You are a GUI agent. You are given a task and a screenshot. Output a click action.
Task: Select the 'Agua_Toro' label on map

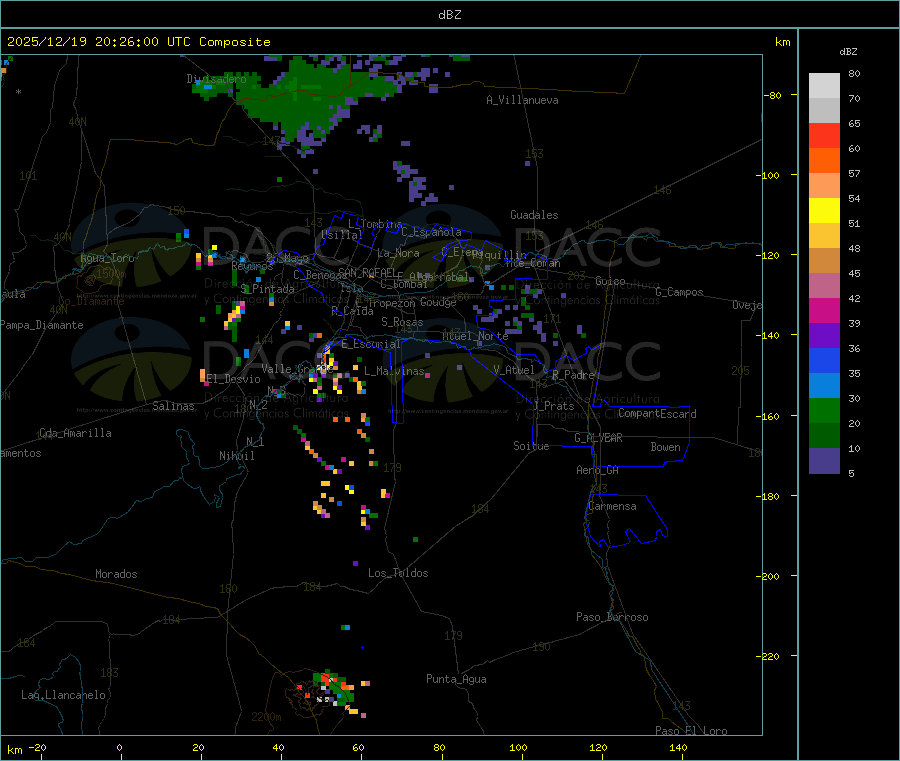(x=107, y=258)
